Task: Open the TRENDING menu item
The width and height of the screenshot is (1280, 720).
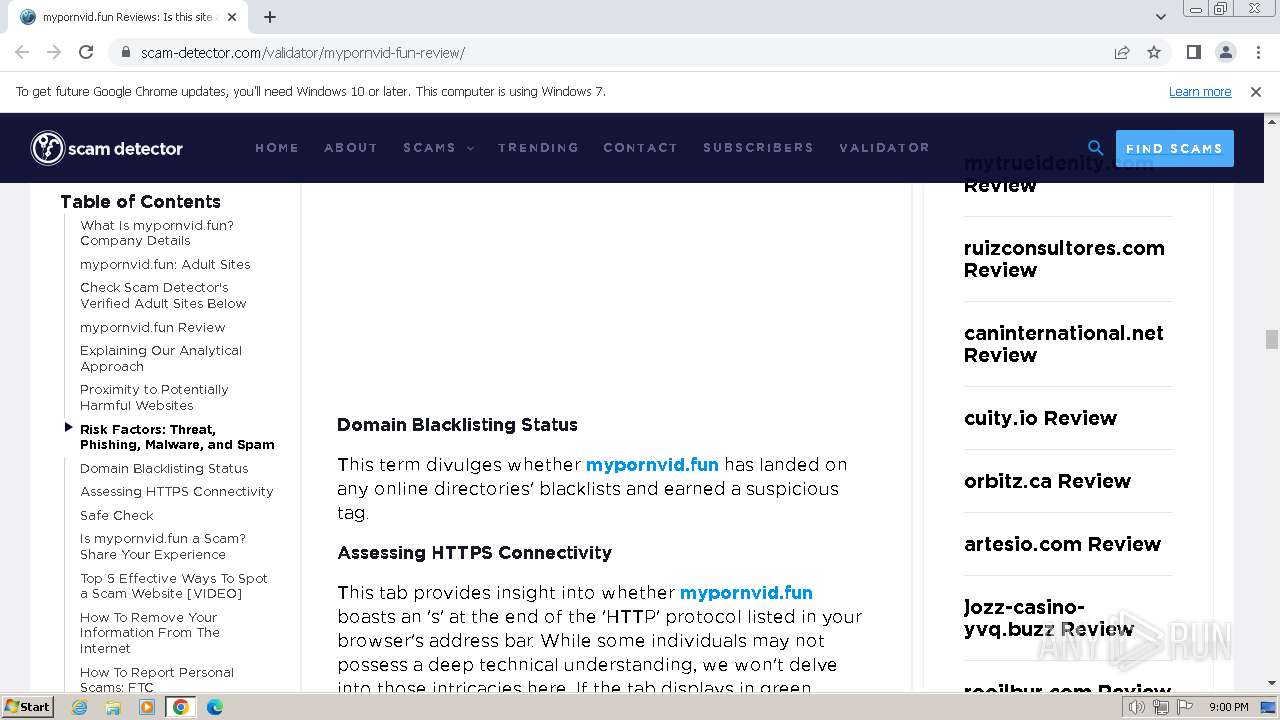Action: 538,147
